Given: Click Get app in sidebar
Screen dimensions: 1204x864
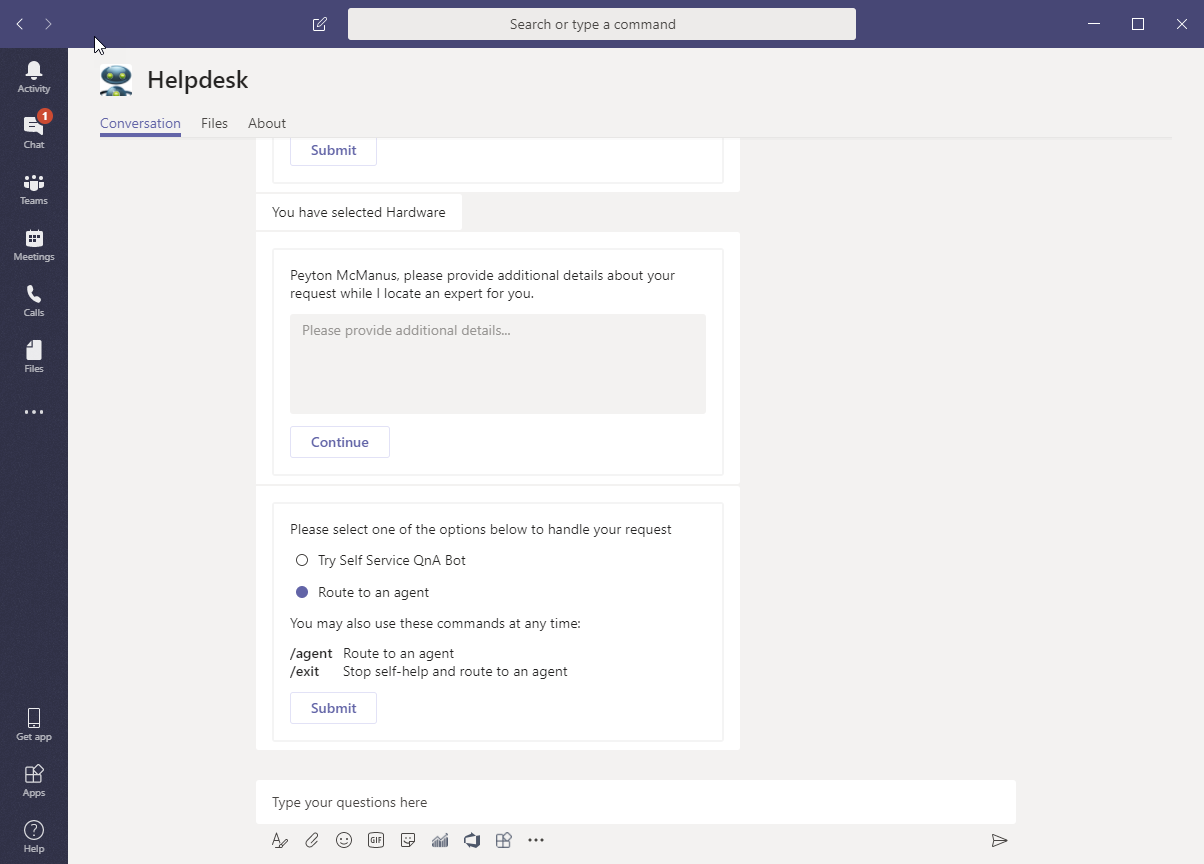Looking at the screenshot, I should pyautogui.click(x=34, y=724).
